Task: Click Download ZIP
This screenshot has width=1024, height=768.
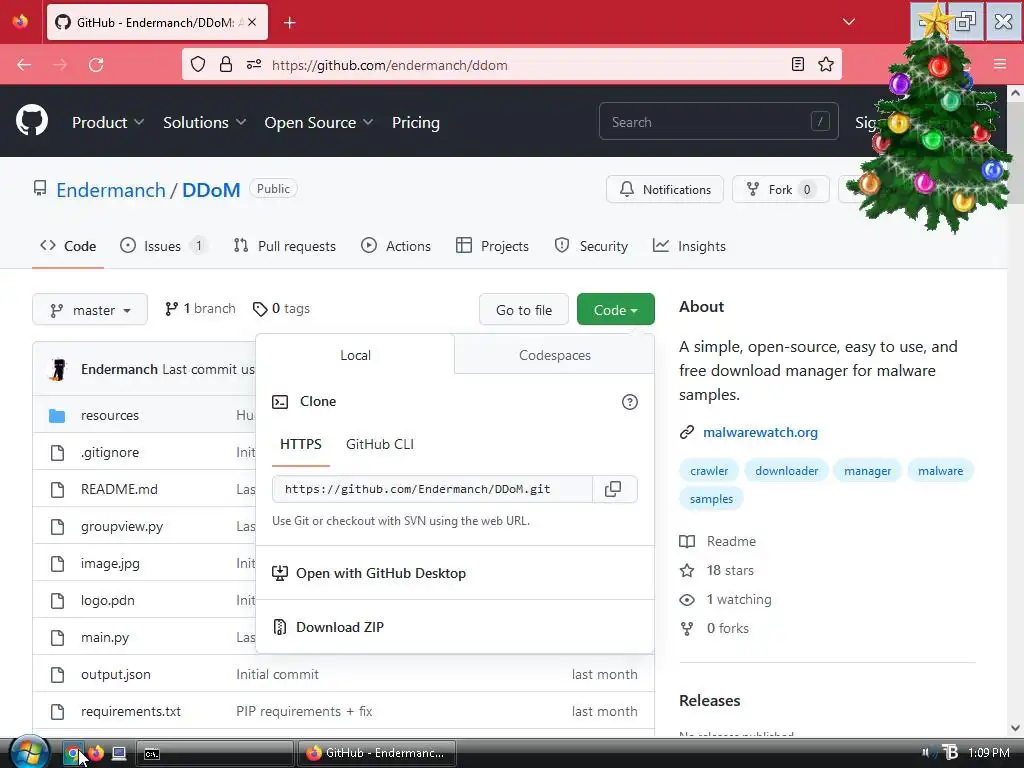Action: click(340, 627)
